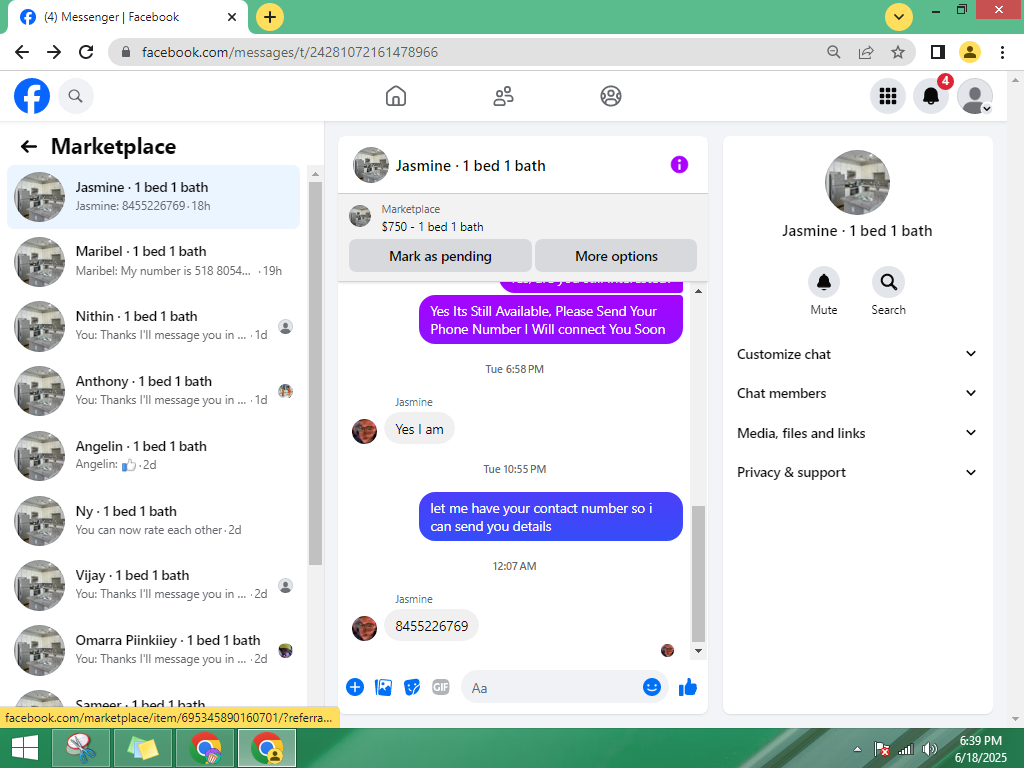
Task: Select the Nithin · 1 bed 1 bath chat
Action: [x=153, y=326]
